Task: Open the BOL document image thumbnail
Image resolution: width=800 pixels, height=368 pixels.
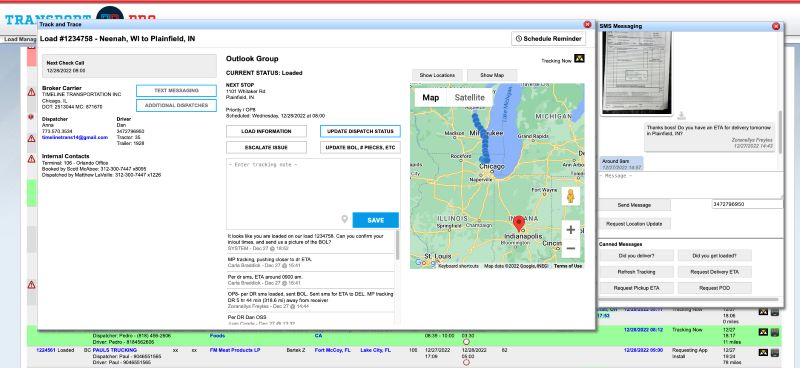Action: click(637, 73)
